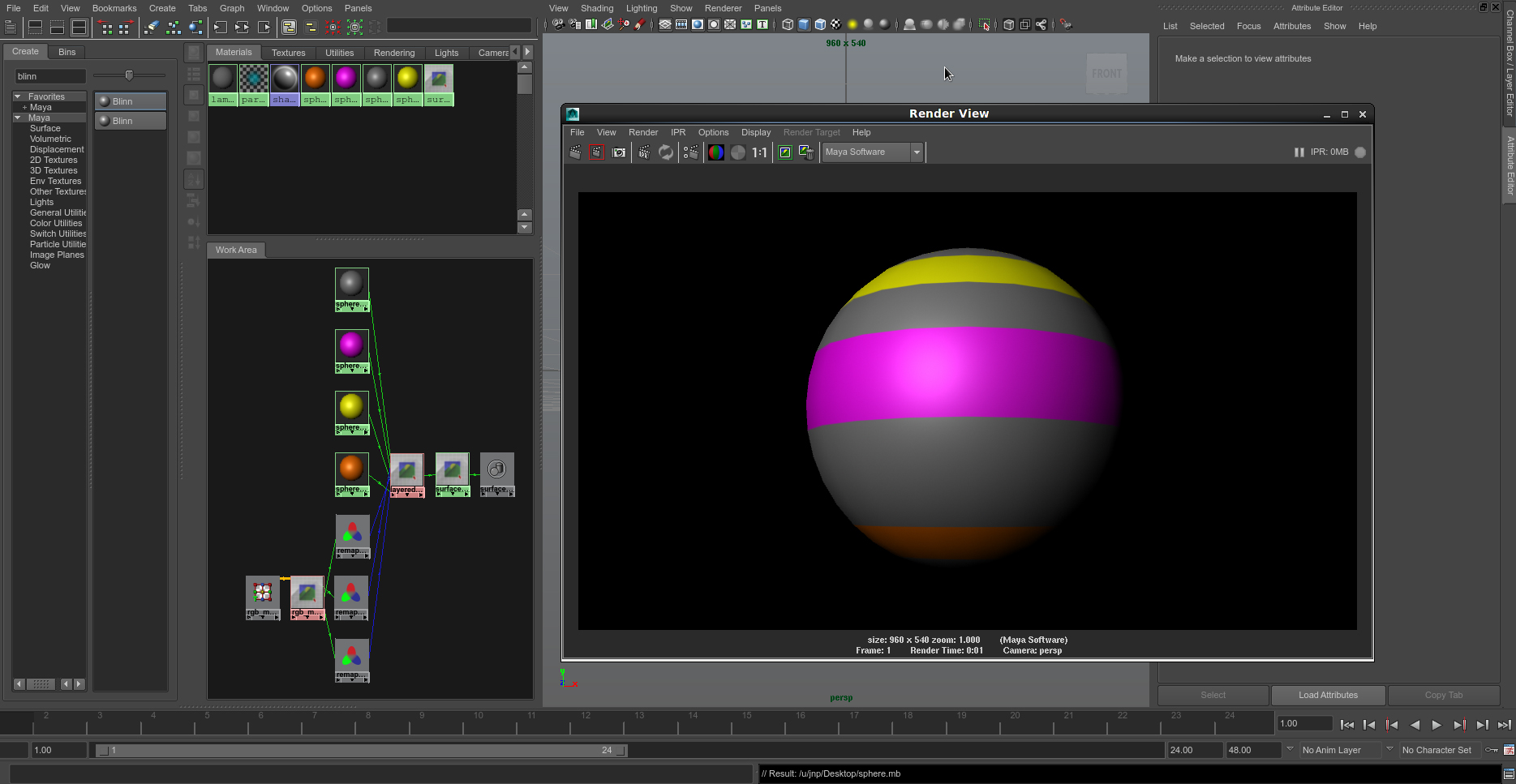The height and width of the screenshot is (784, 1516).
Task: Enable textured display checker icon in viewport
Action: point(835,24)
